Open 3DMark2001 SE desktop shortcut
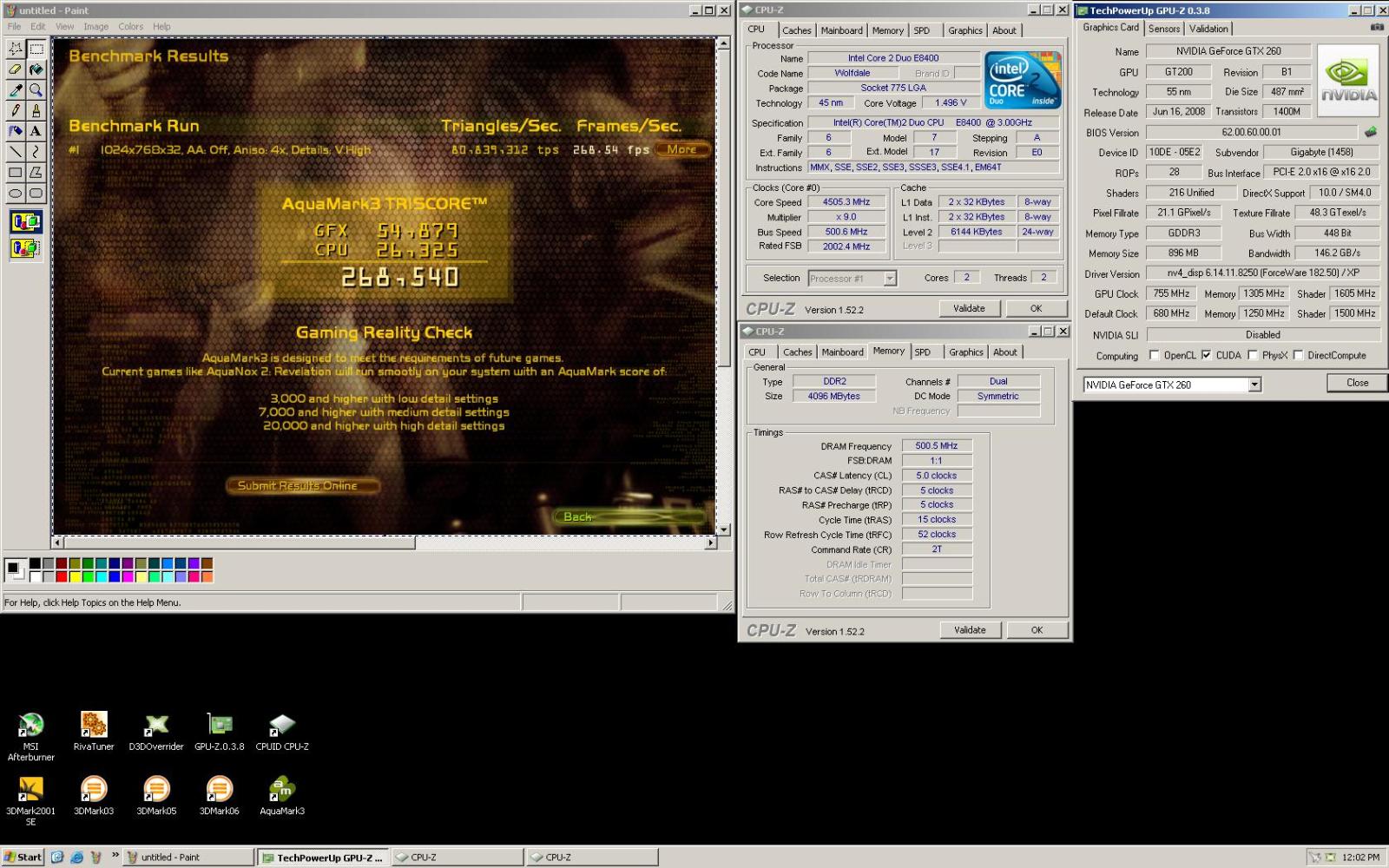Viewport: 1389px width, 868px height. [x=30, y=800]
